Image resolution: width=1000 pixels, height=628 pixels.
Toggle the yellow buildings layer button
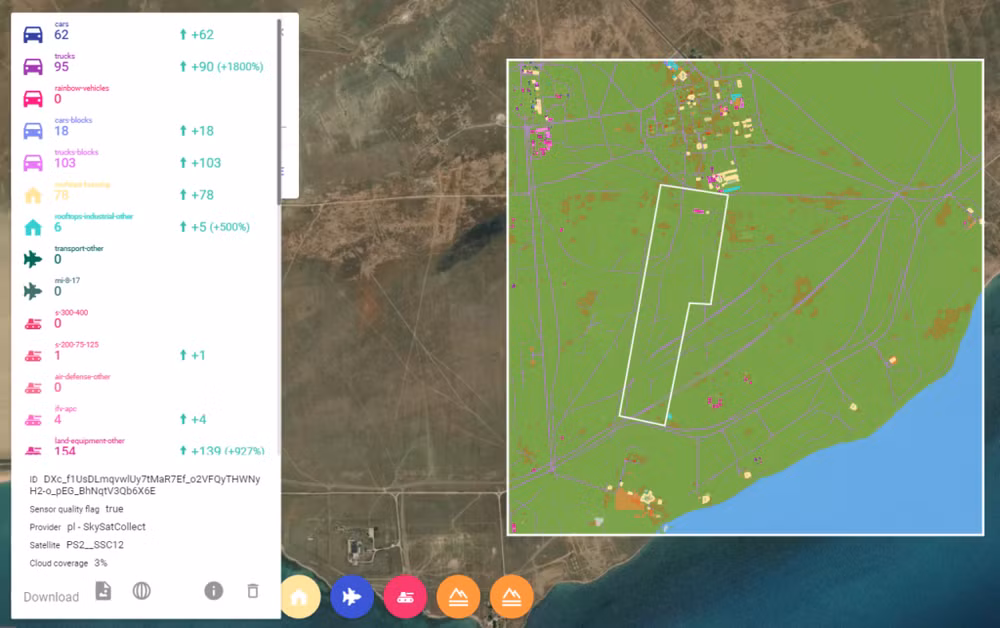pyautogui.click(x=298, y=597)
